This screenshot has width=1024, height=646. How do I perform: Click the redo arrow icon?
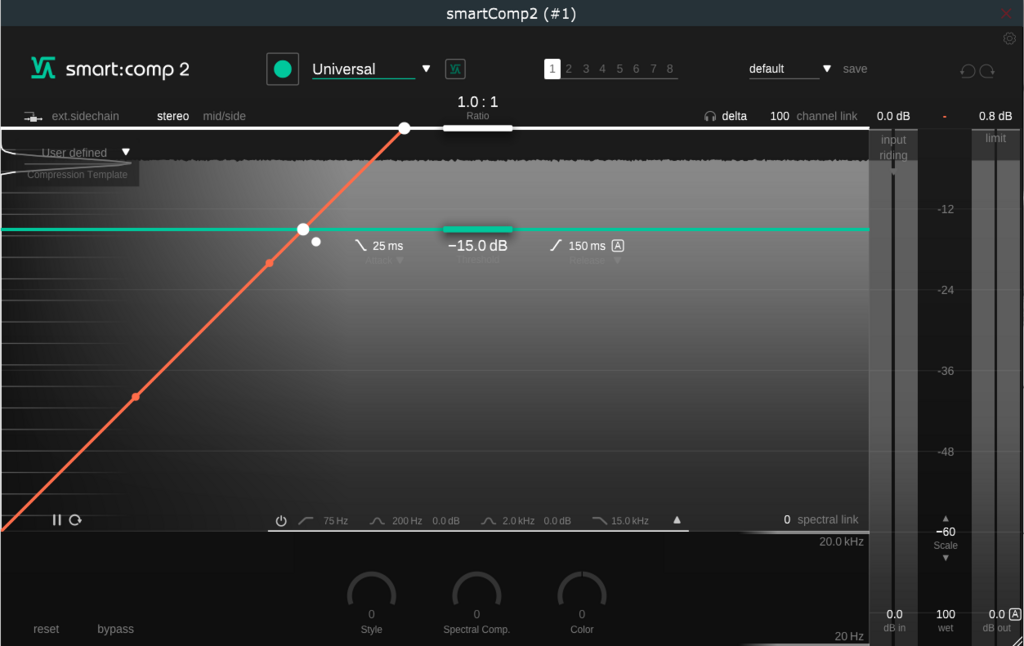[987, 71]
